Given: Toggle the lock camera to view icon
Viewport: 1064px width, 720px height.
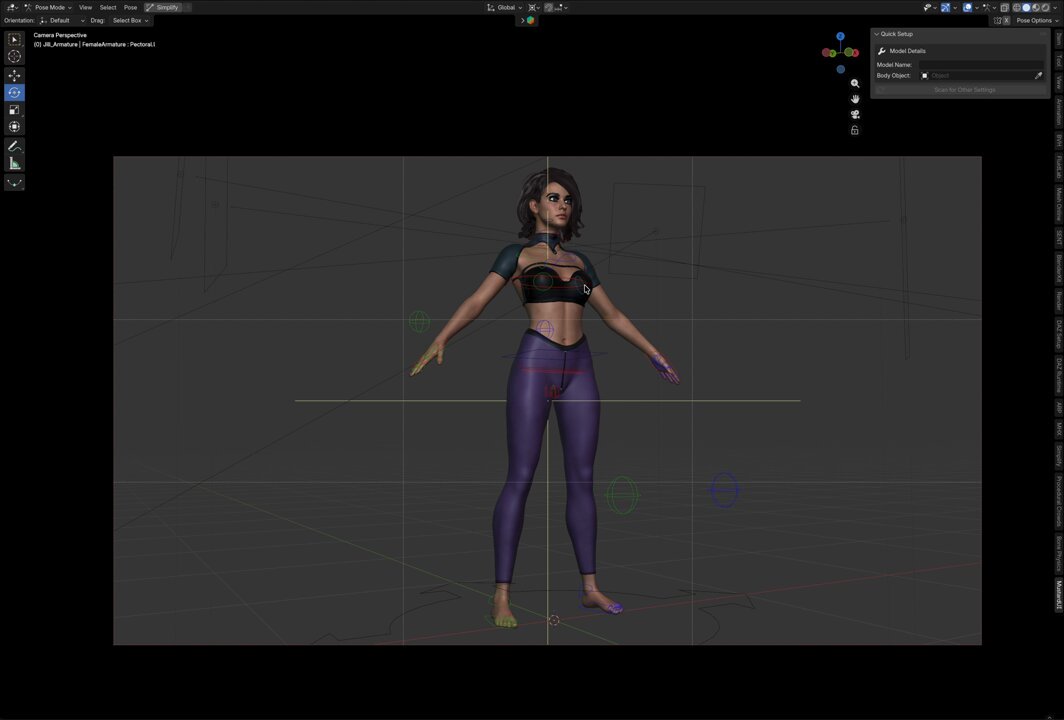Looking at the screenshot, I should (x=855, y=130).
